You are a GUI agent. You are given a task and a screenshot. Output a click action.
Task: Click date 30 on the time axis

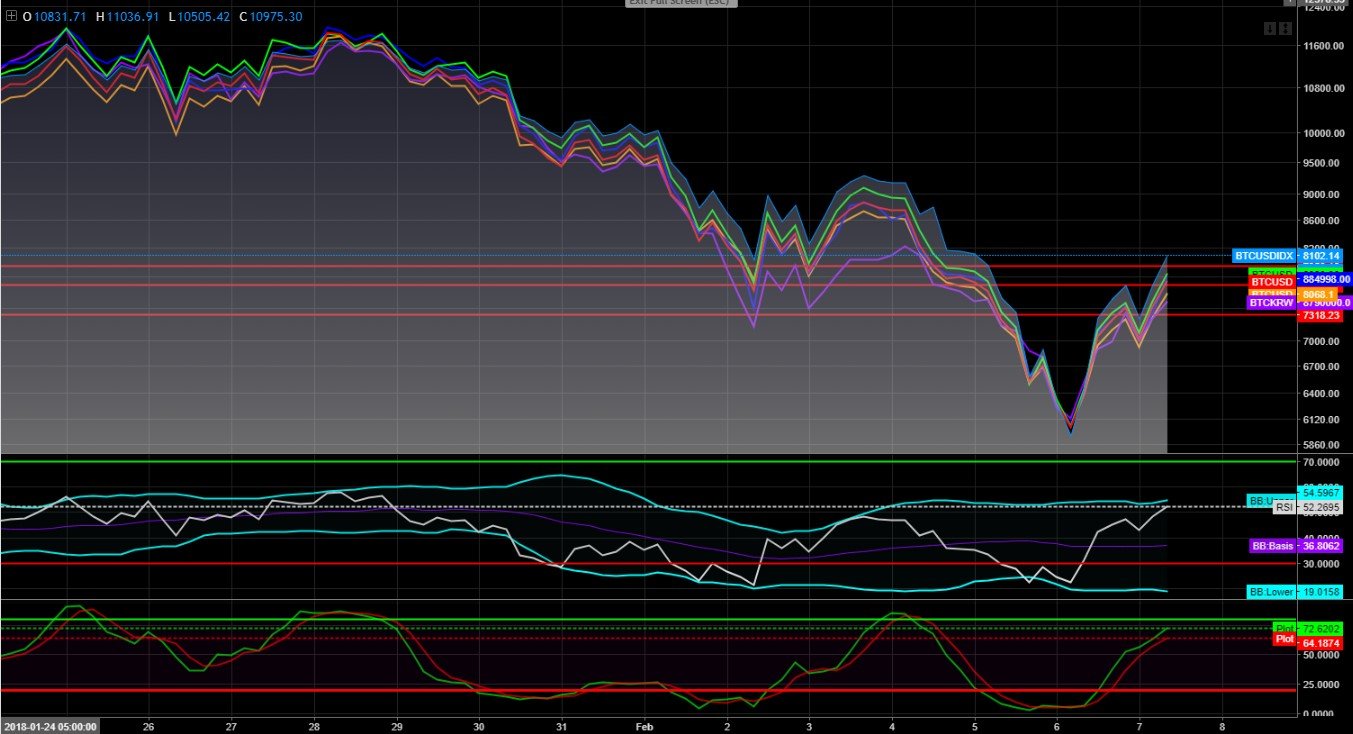(479, 727)
